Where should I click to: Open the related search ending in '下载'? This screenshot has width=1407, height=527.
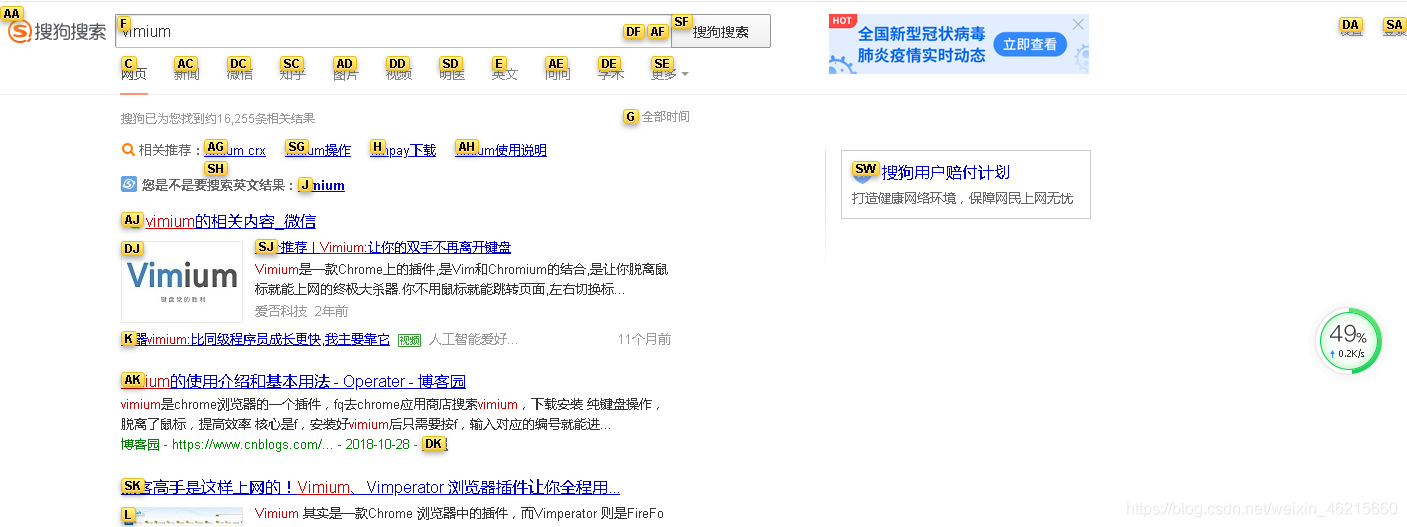403,151
